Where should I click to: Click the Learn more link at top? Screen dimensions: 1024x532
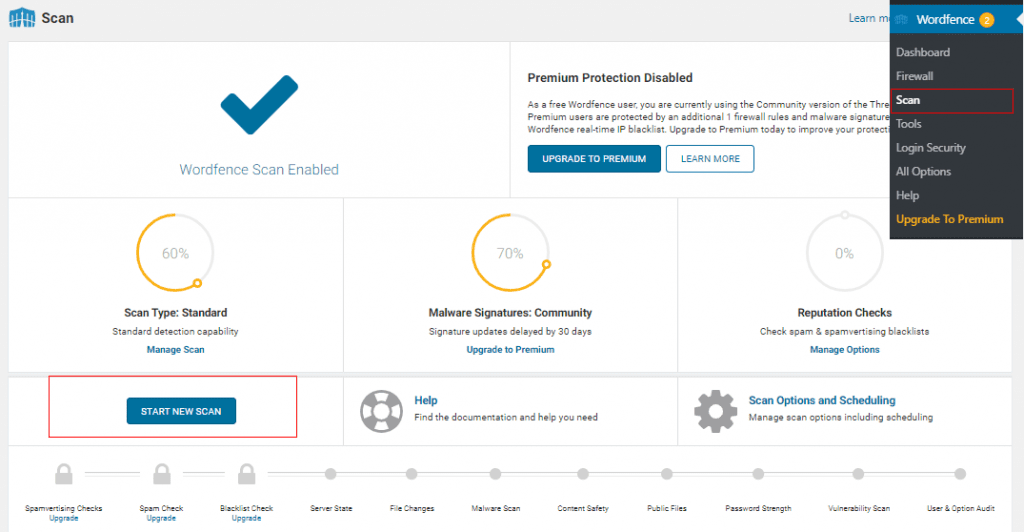coord(869,18)
